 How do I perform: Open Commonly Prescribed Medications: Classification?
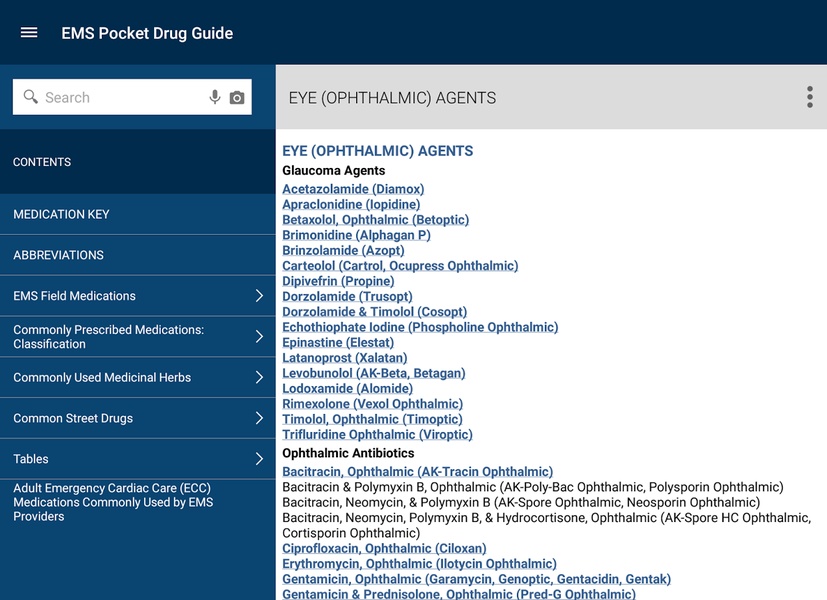pos(138,336)
